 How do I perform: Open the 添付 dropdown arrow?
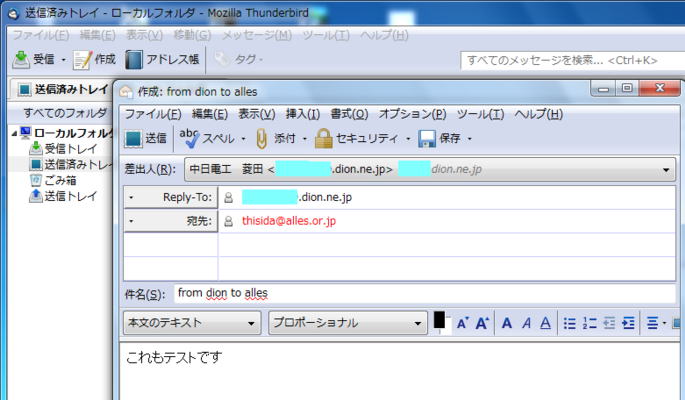coord(304,139)
